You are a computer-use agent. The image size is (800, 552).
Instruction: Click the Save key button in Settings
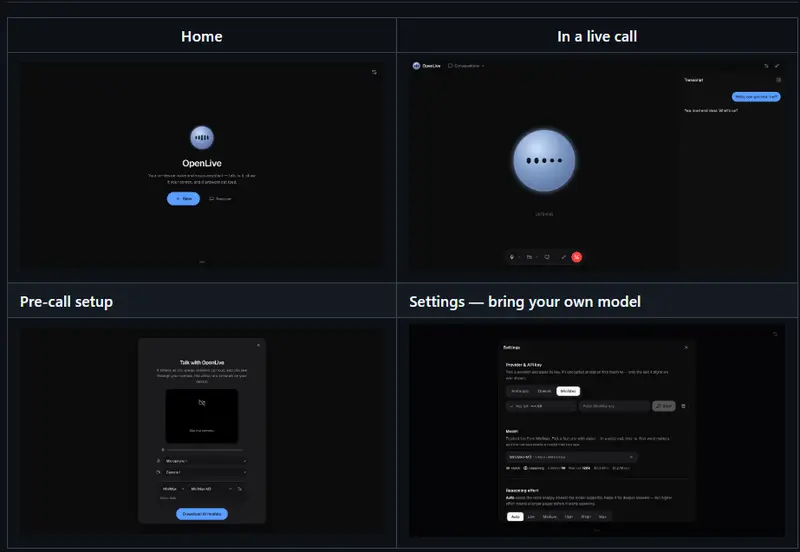point(664,406)
